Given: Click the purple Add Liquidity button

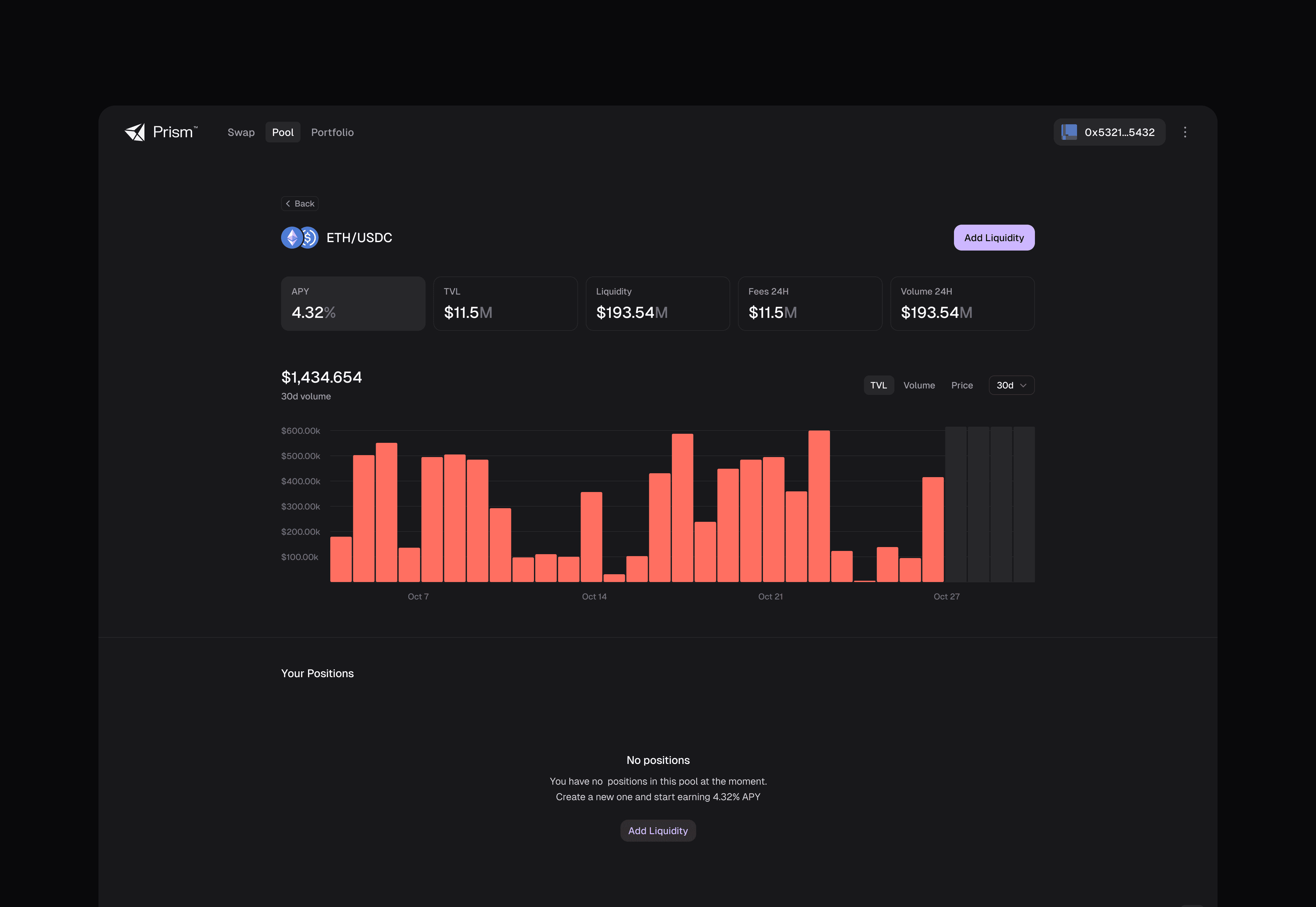Looking at the screenshot, I should coord(994,238).
